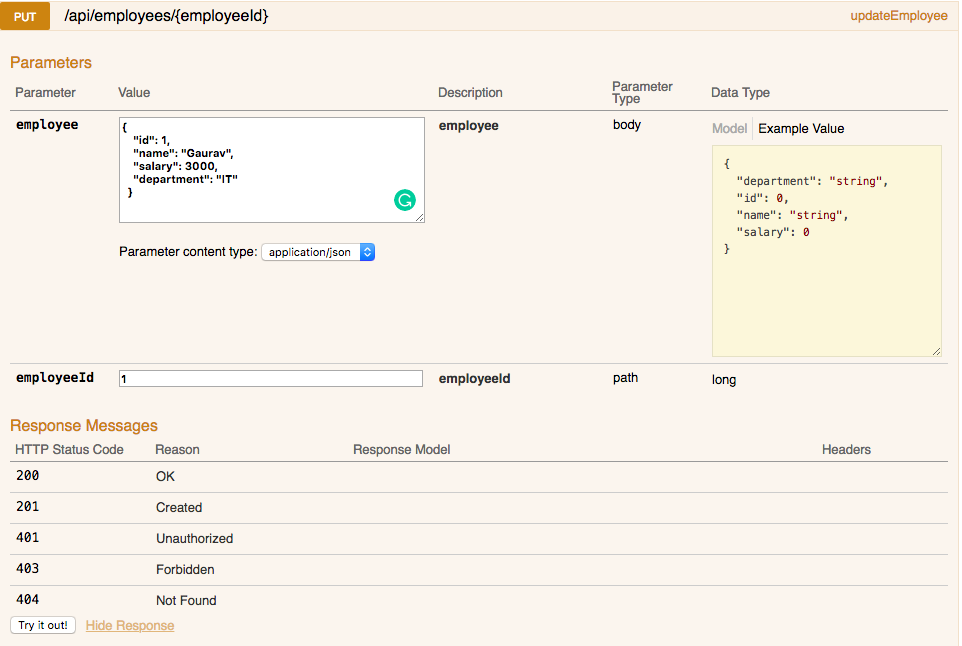962x646 pixels.
Task: Click the 404 Not Found reason text
Action: click(x=186, y=600)
